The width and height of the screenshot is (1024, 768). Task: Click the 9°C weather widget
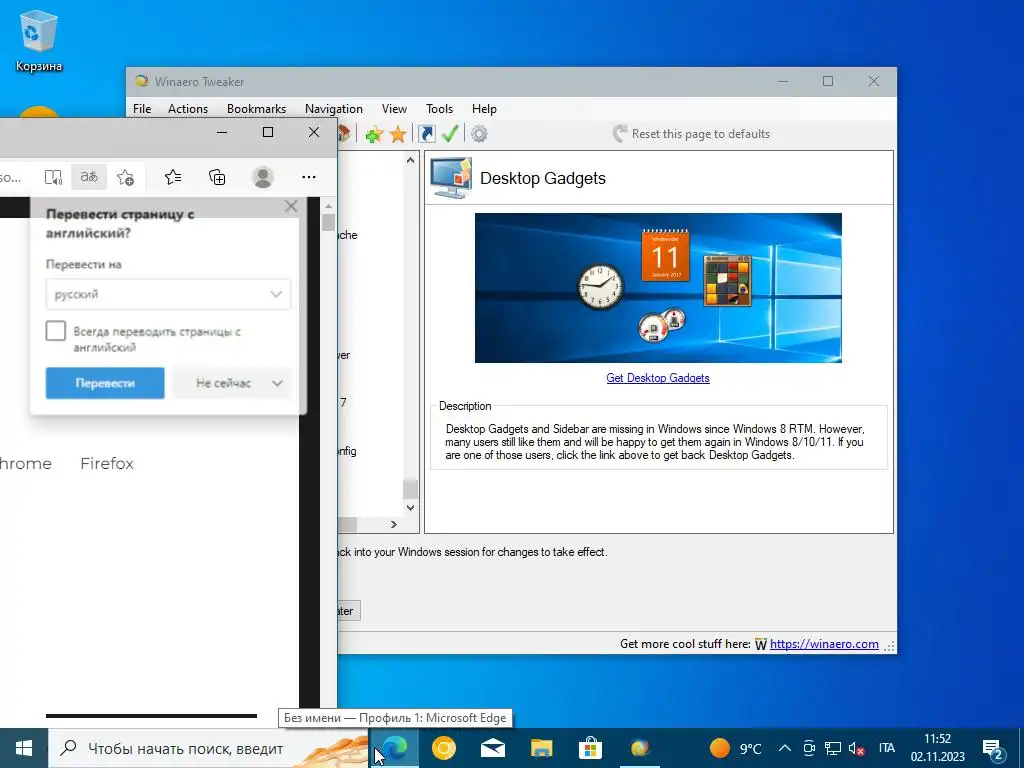tap(735, 748)
